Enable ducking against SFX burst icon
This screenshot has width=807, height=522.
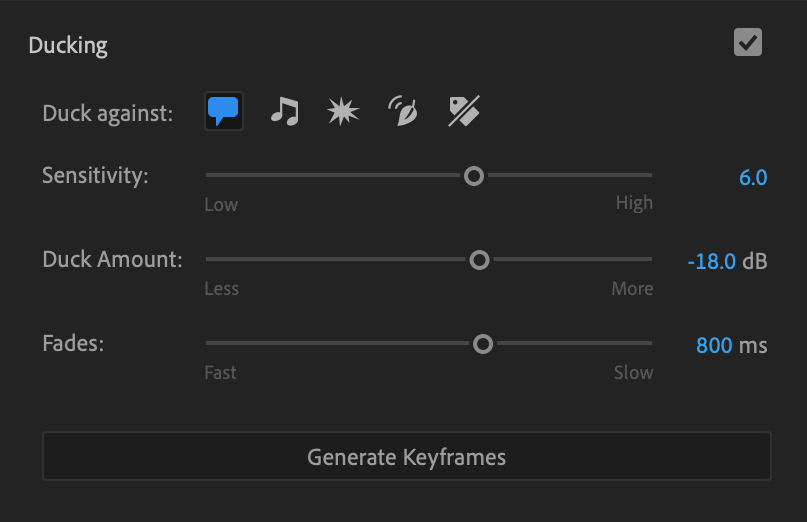click(x=343, y=112)
